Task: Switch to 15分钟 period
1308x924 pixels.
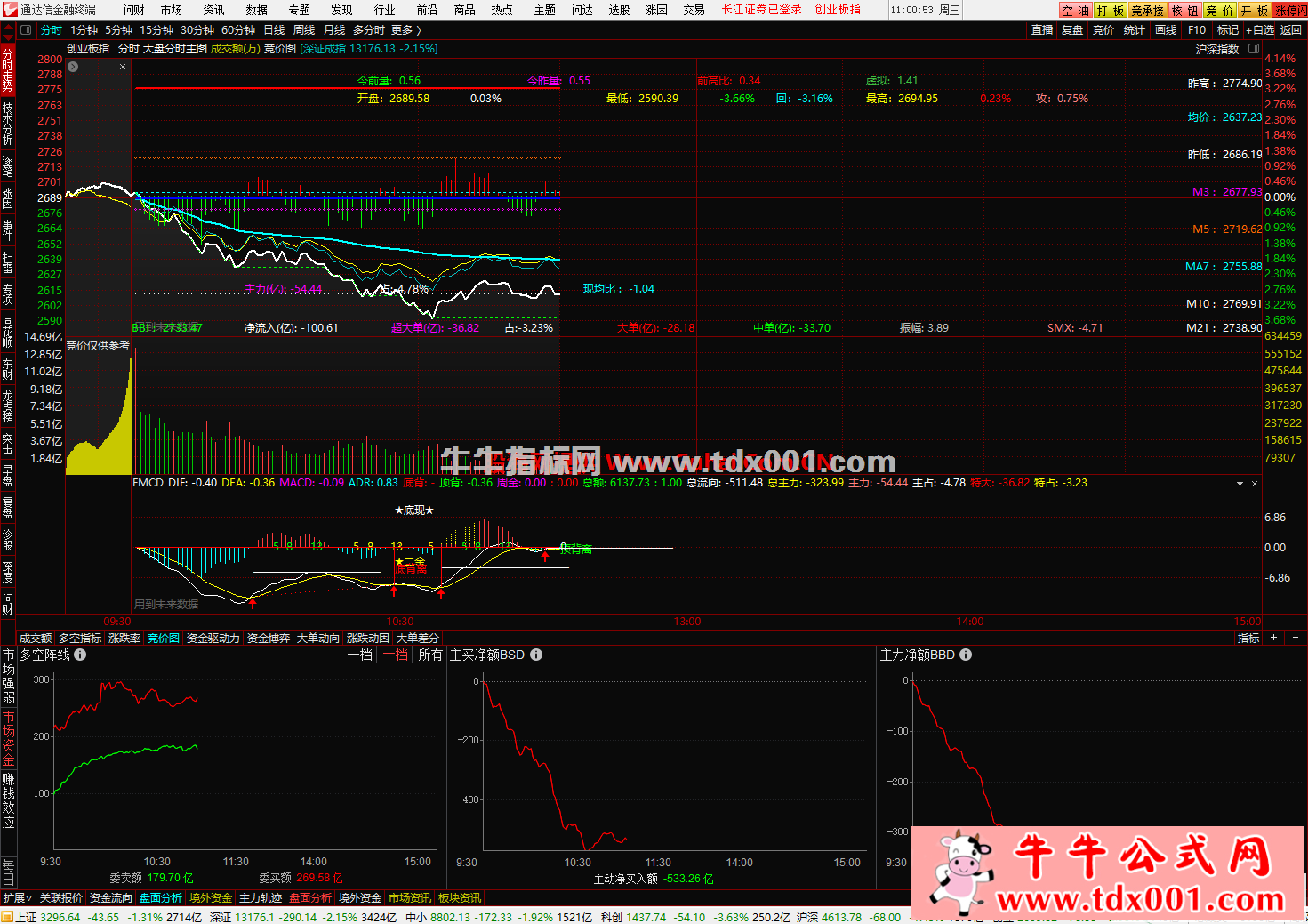Action: pyautogui.click(x=156, y=30)
